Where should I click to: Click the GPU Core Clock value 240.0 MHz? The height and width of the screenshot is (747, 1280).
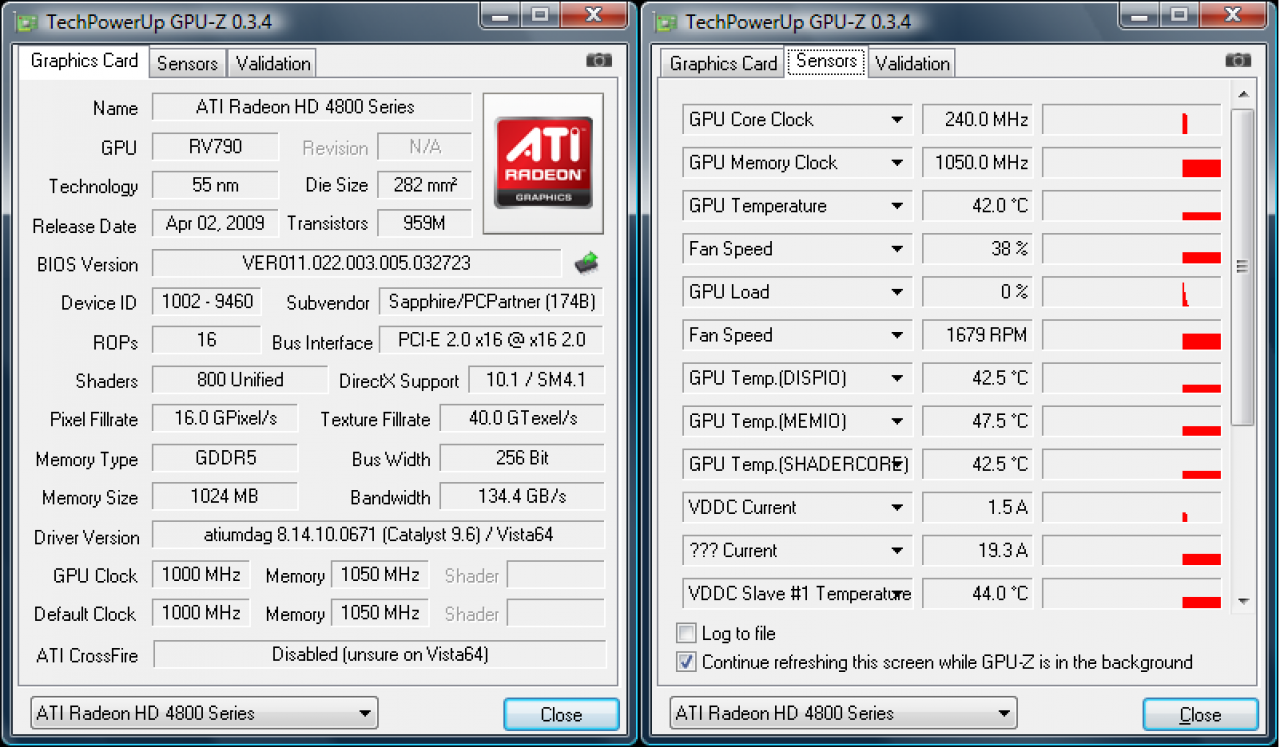click(976, 120)
